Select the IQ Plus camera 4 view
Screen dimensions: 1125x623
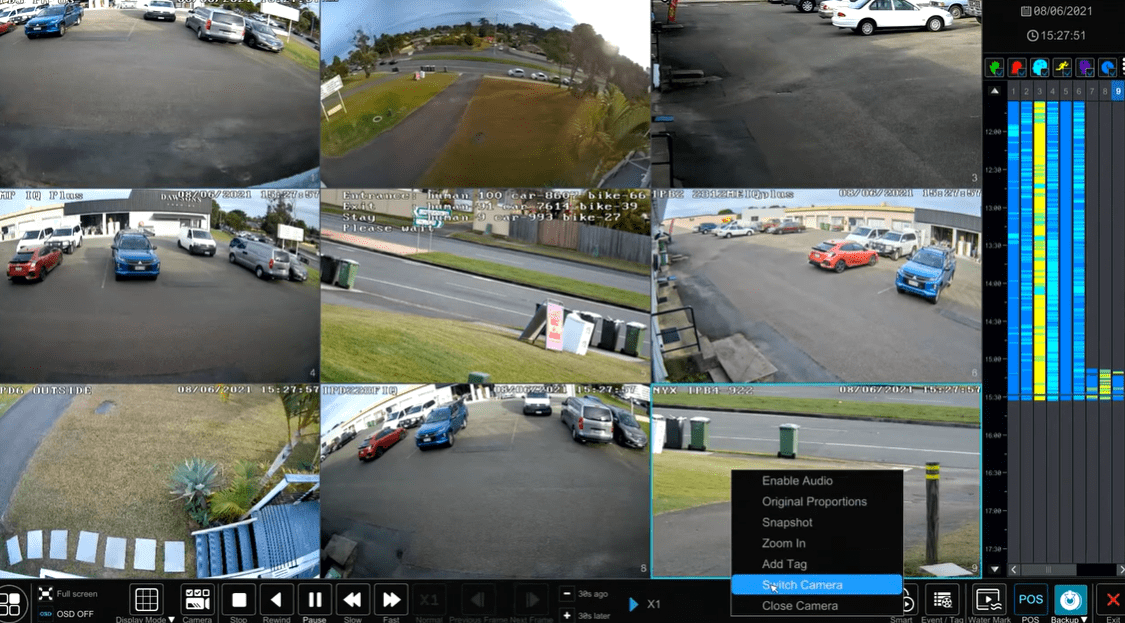point(159,286)
